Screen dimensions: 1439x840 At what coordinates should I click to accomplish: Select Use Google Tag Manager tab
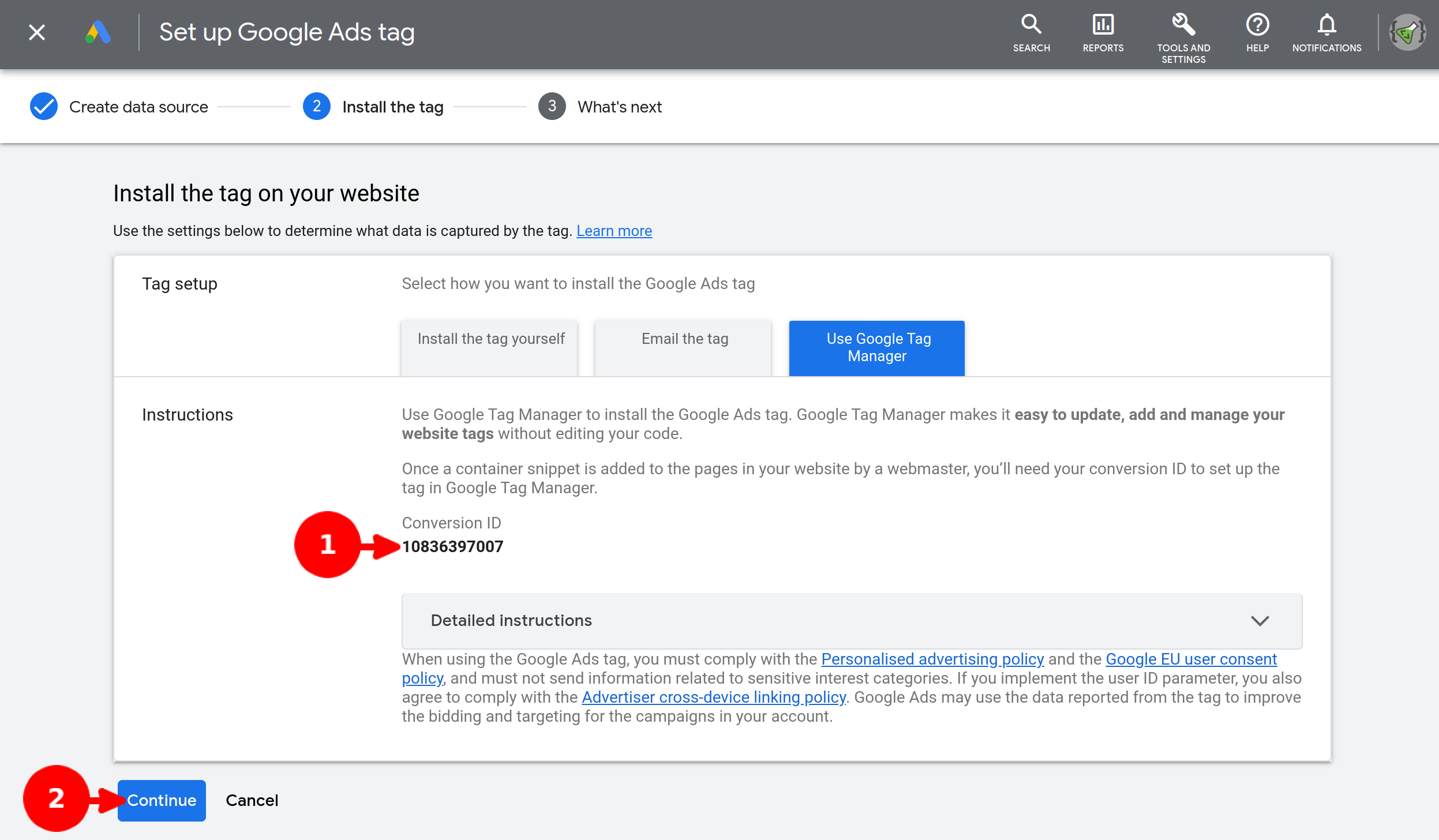point(878,348)
